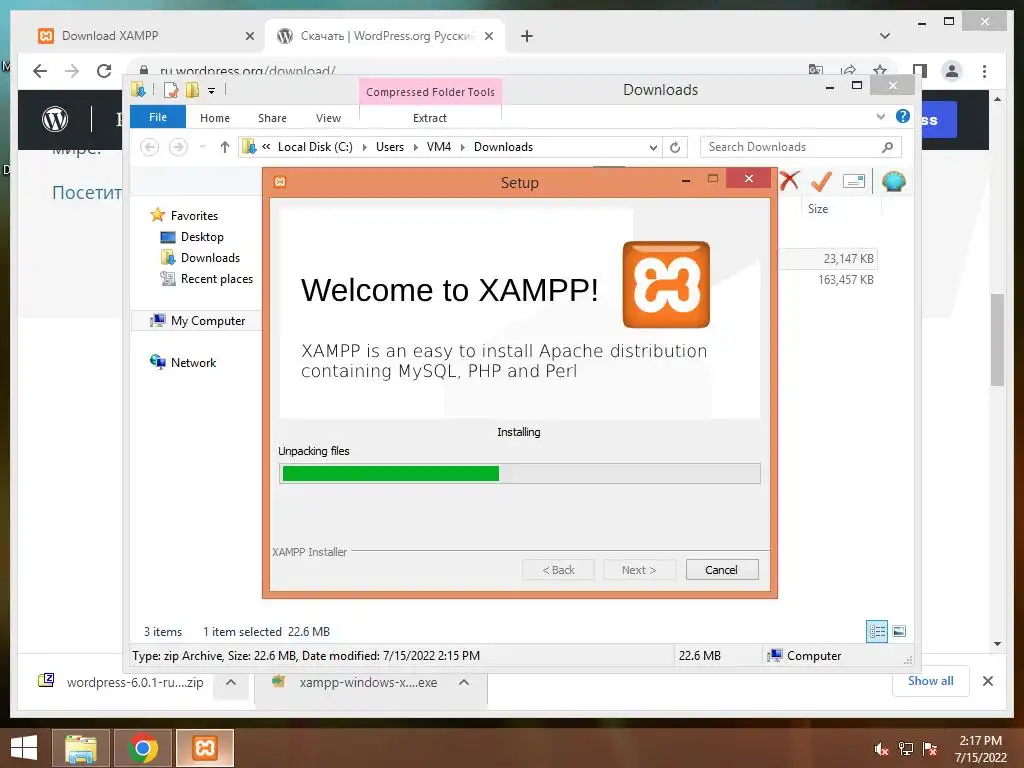
Task: Switch to the Home ribbon tab
Action: (215, 118)
